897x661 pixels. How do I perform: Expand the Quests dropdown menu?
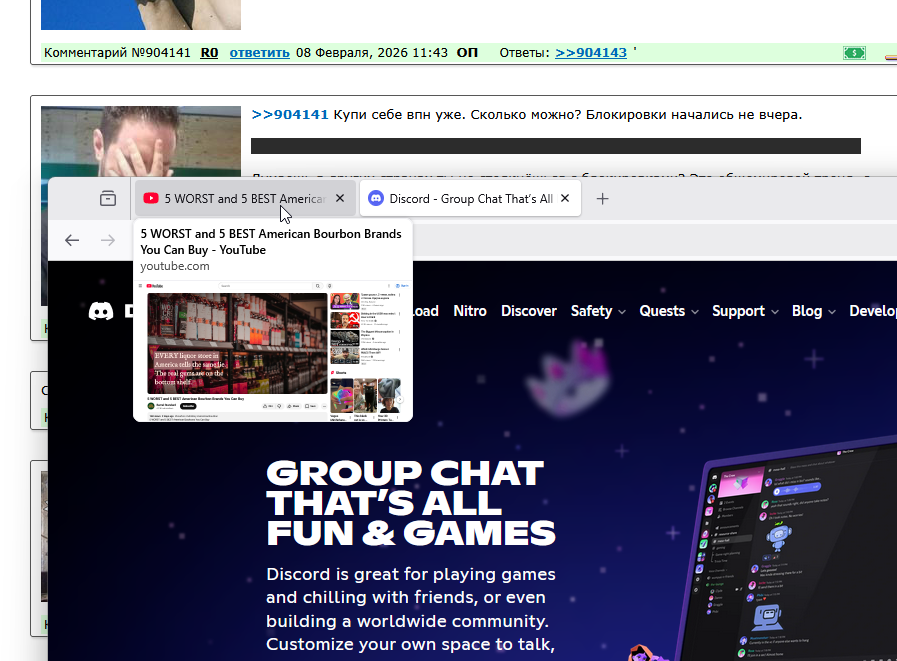pyautogui.click(x=669, y=311)
